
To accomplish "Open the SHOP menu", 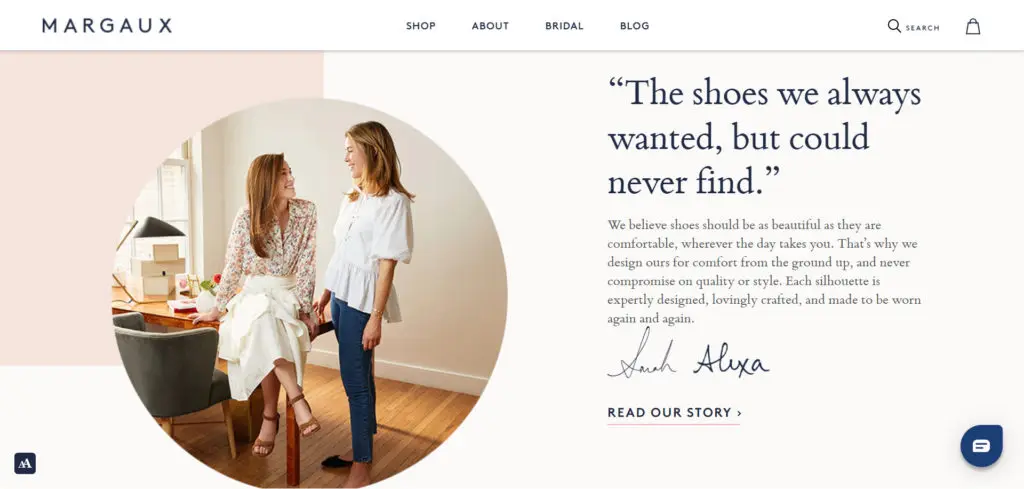I will tap(421, 26).
